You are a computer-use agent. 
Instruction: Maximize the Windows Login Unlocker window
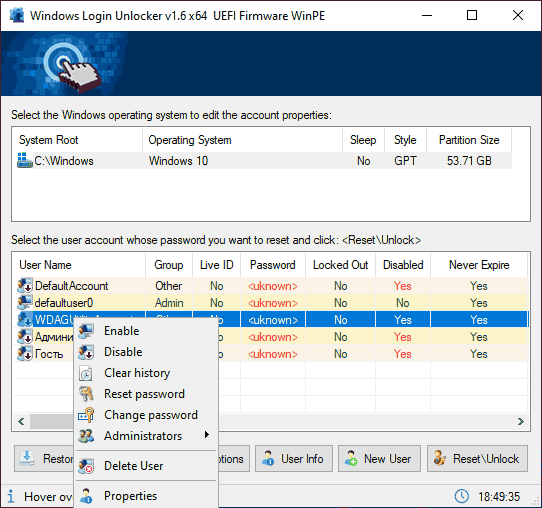472,16
